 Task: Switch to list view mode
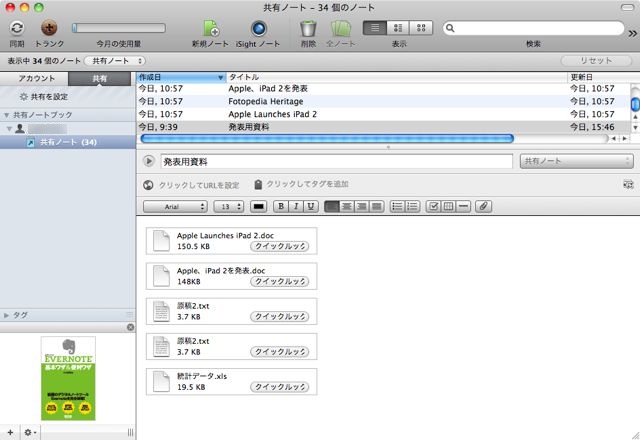point(375,28)
